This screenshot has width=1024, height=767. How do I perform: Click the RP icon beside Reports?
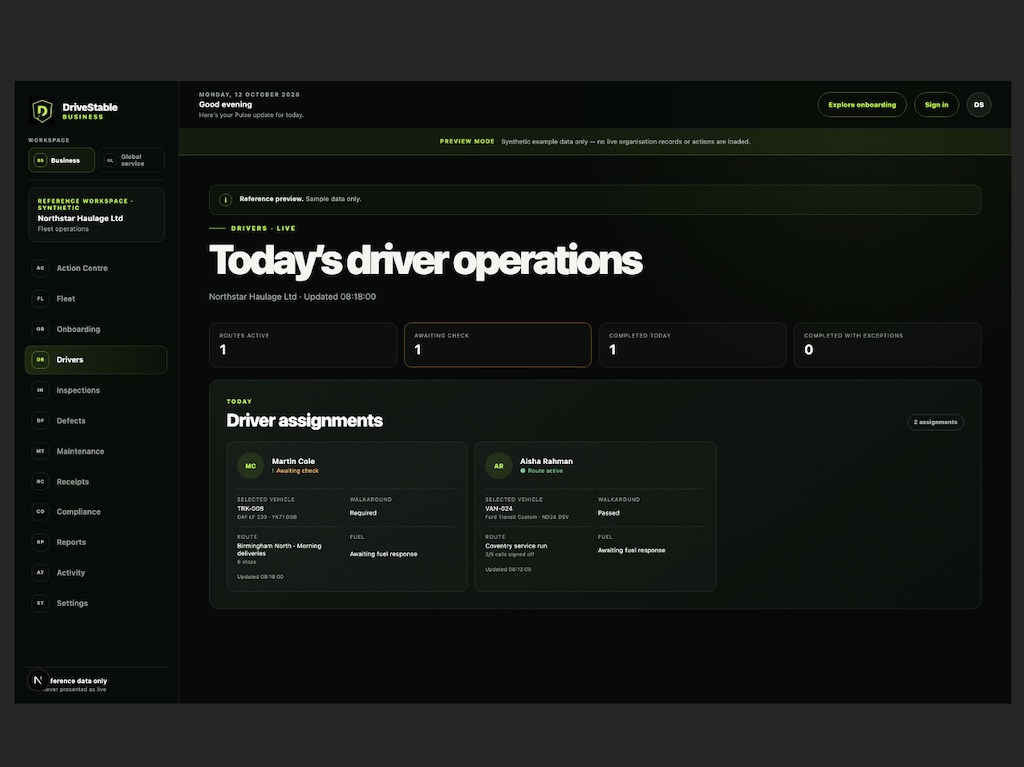(40, 542)
